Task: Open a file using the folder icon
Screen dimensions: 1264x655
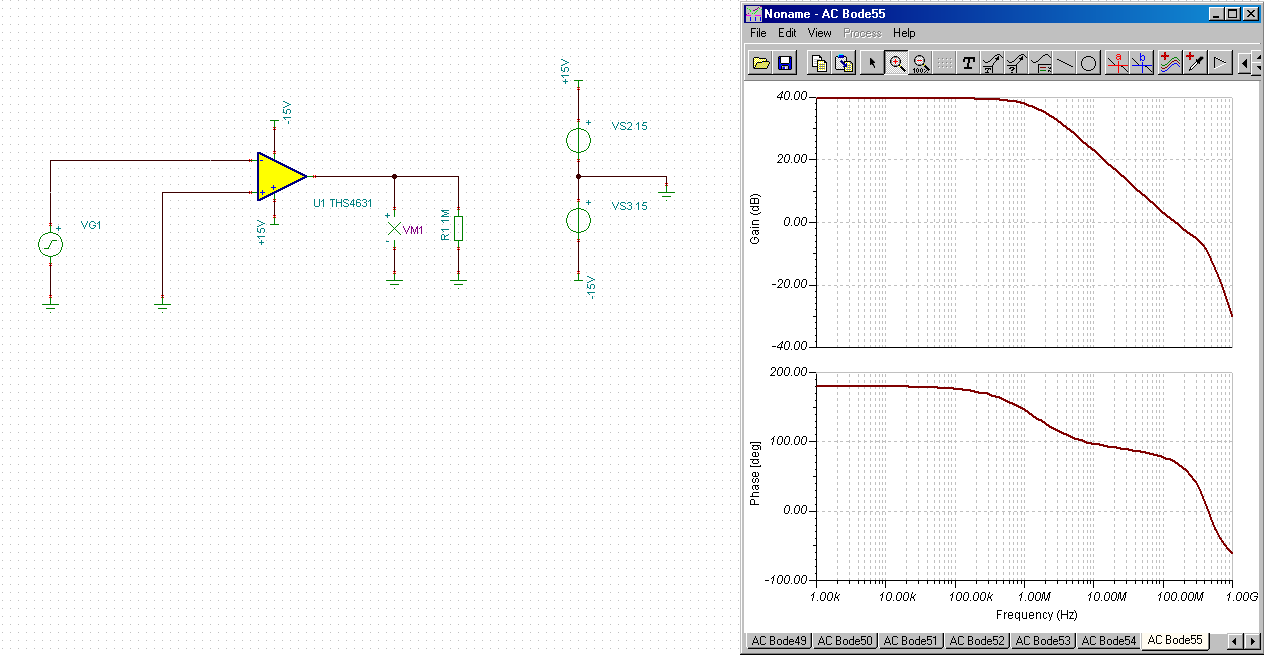Action: click(761, 63)
